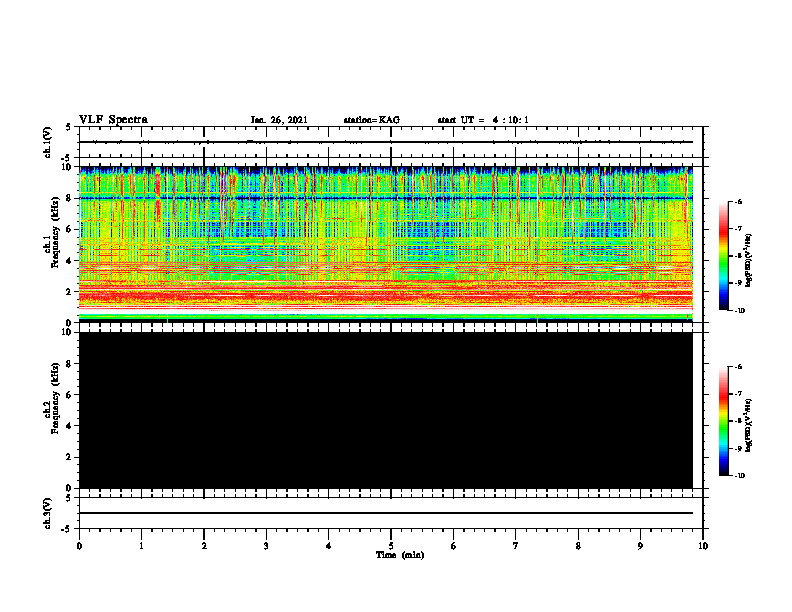
Task: Click time axis tick label "4"
Action: coord(329,546)
